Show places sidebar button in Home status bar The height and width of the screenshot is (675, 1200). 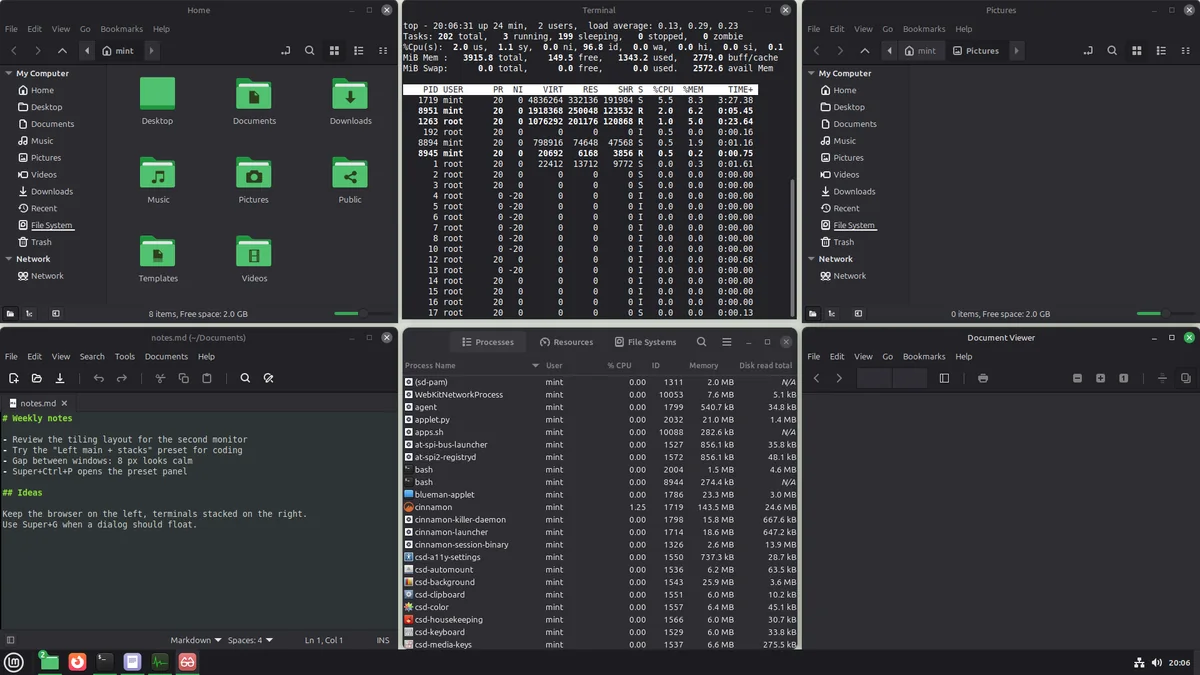coord(11,314)
